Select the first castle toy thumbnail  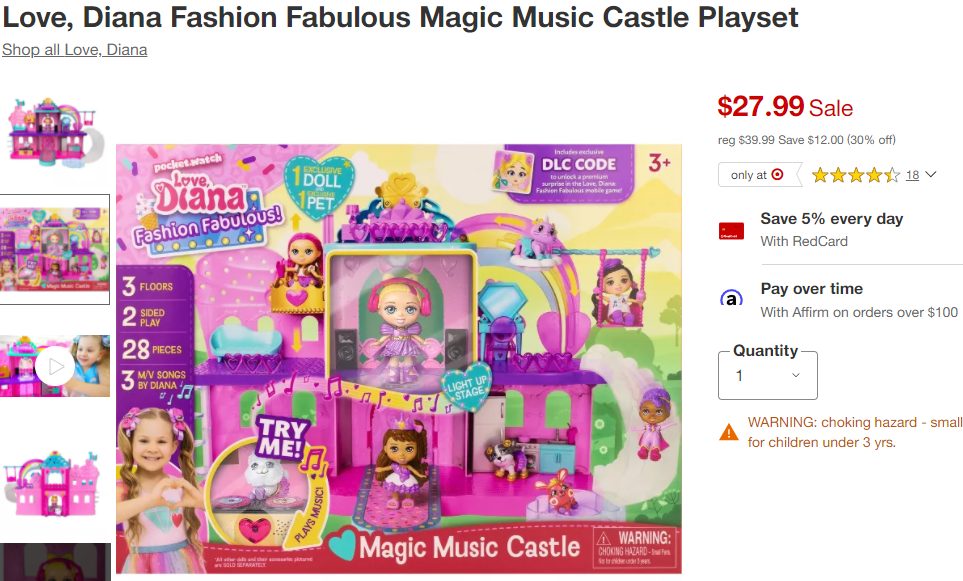coord(55,132)
